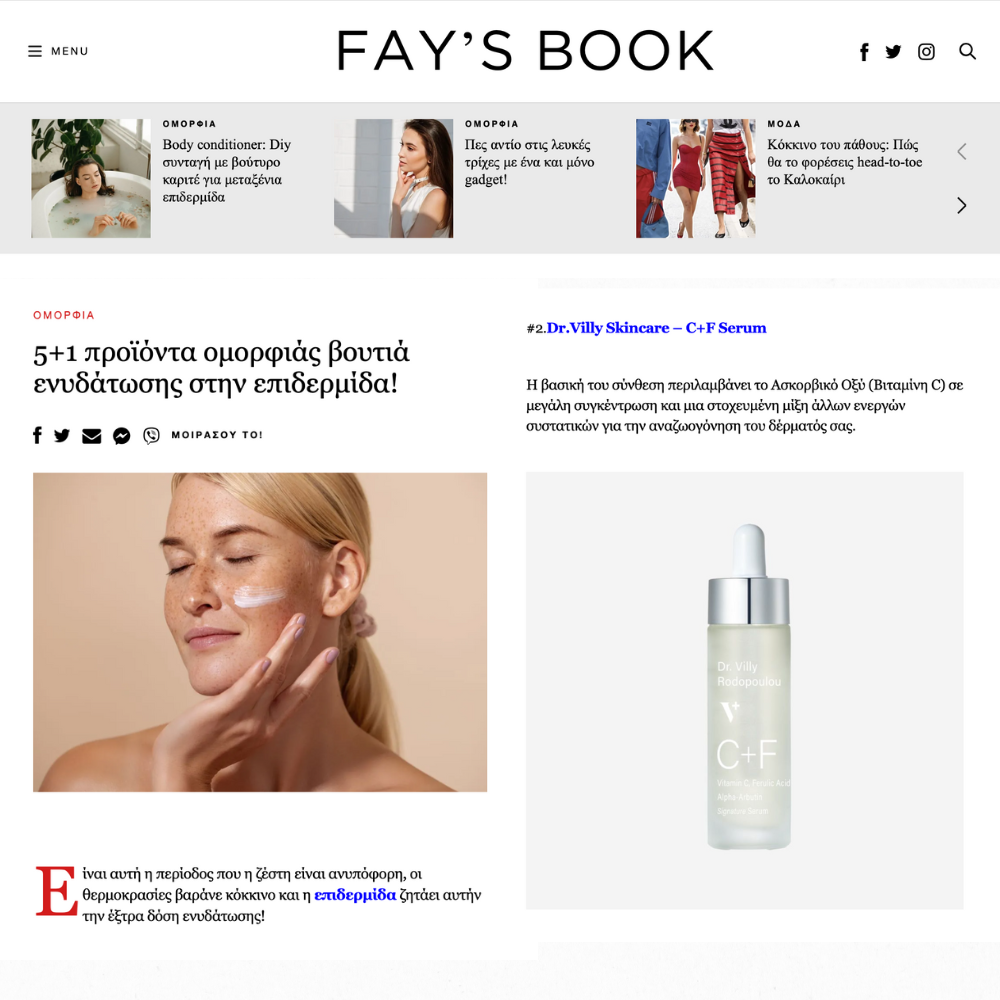Image resolution: width=1000 pixels, height=1000 pixels.
Task: Open the C+F serum bottle image
Action: pyautogui.click(x=744, y=691)
